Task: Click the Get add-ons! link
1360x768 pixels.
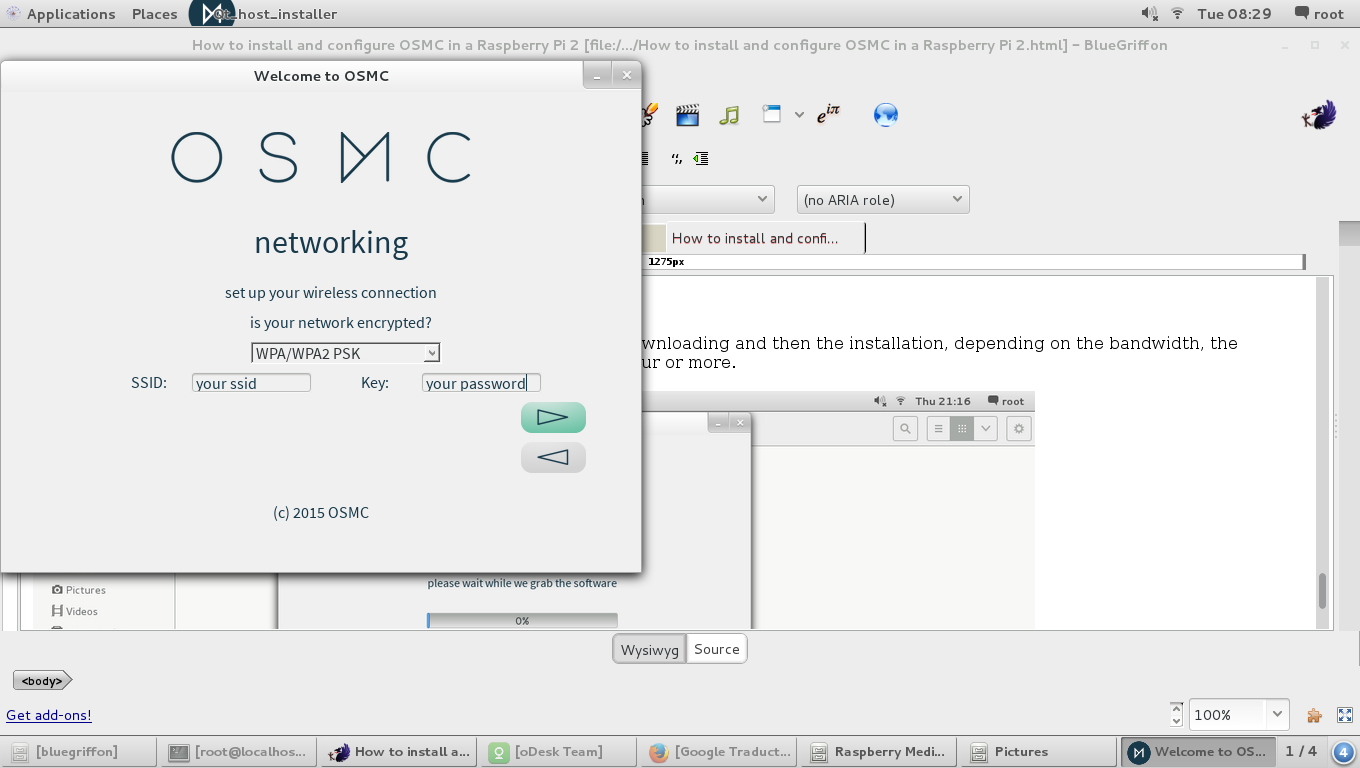Action: pyautogui.click(x=49, y=715)
